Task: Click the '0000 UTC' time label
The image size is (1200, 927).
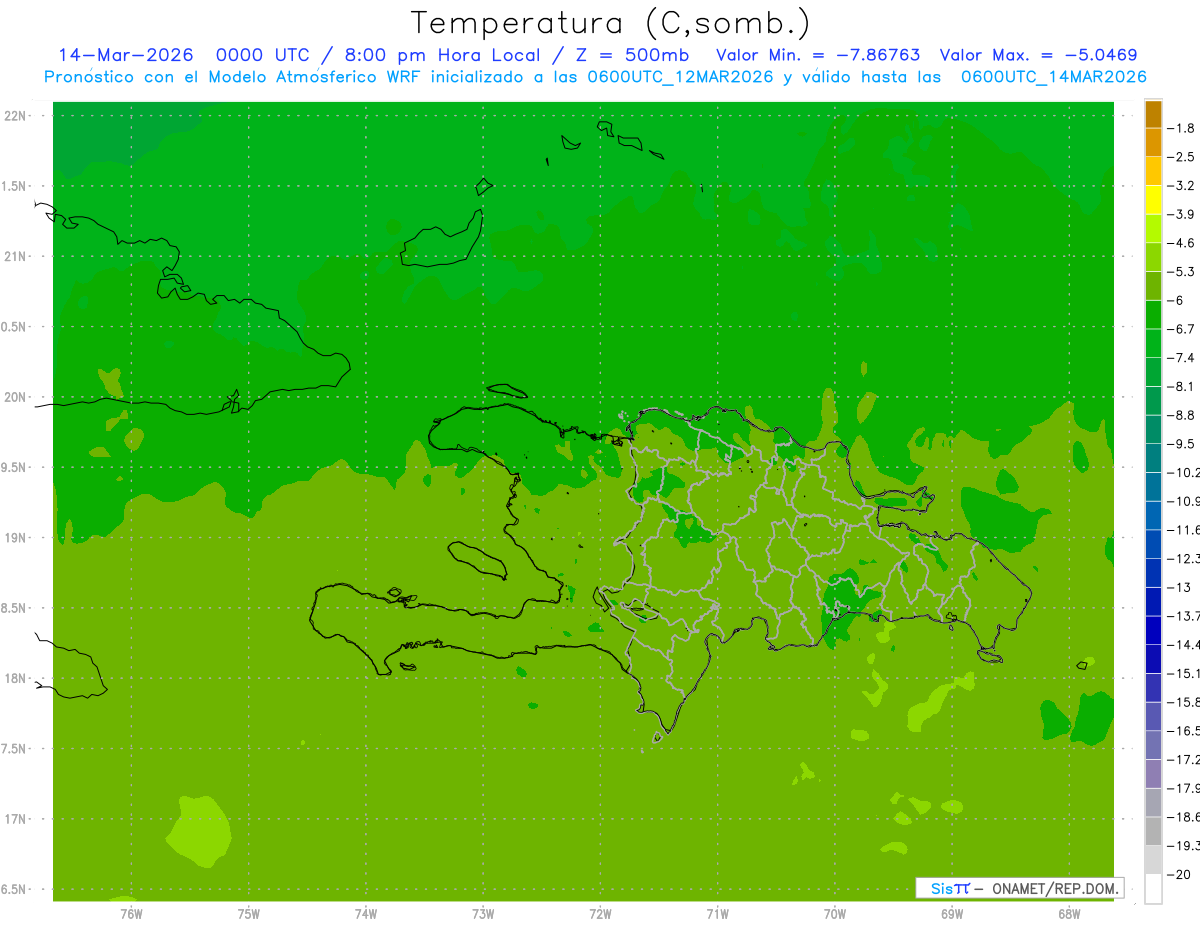Action: point(265,55)
